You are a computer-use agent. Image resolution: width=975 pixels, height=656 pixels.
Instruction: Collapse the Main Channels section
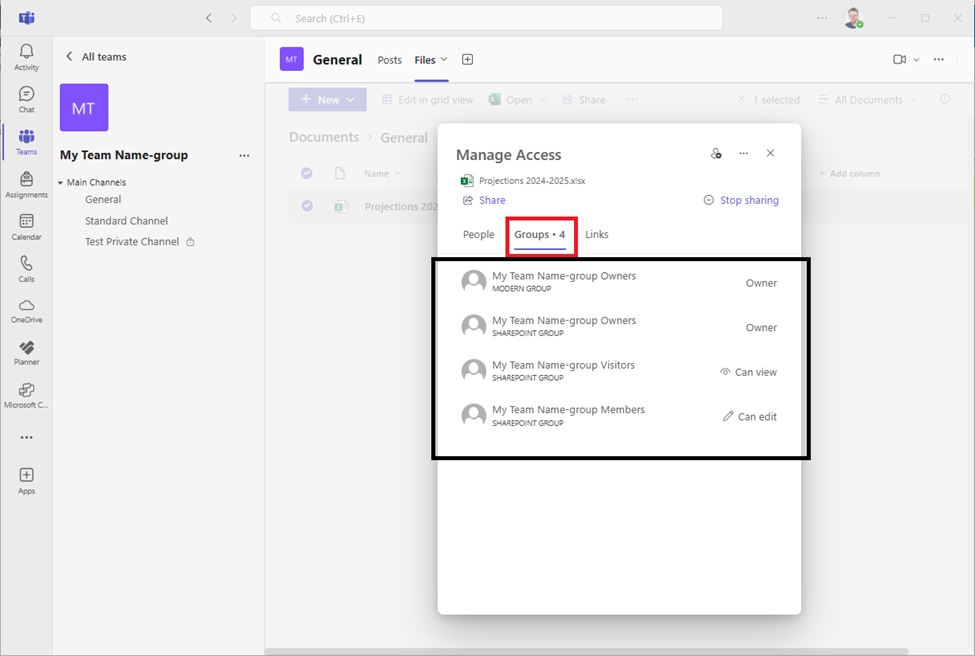pyautogui.click(x=60, y=183)
